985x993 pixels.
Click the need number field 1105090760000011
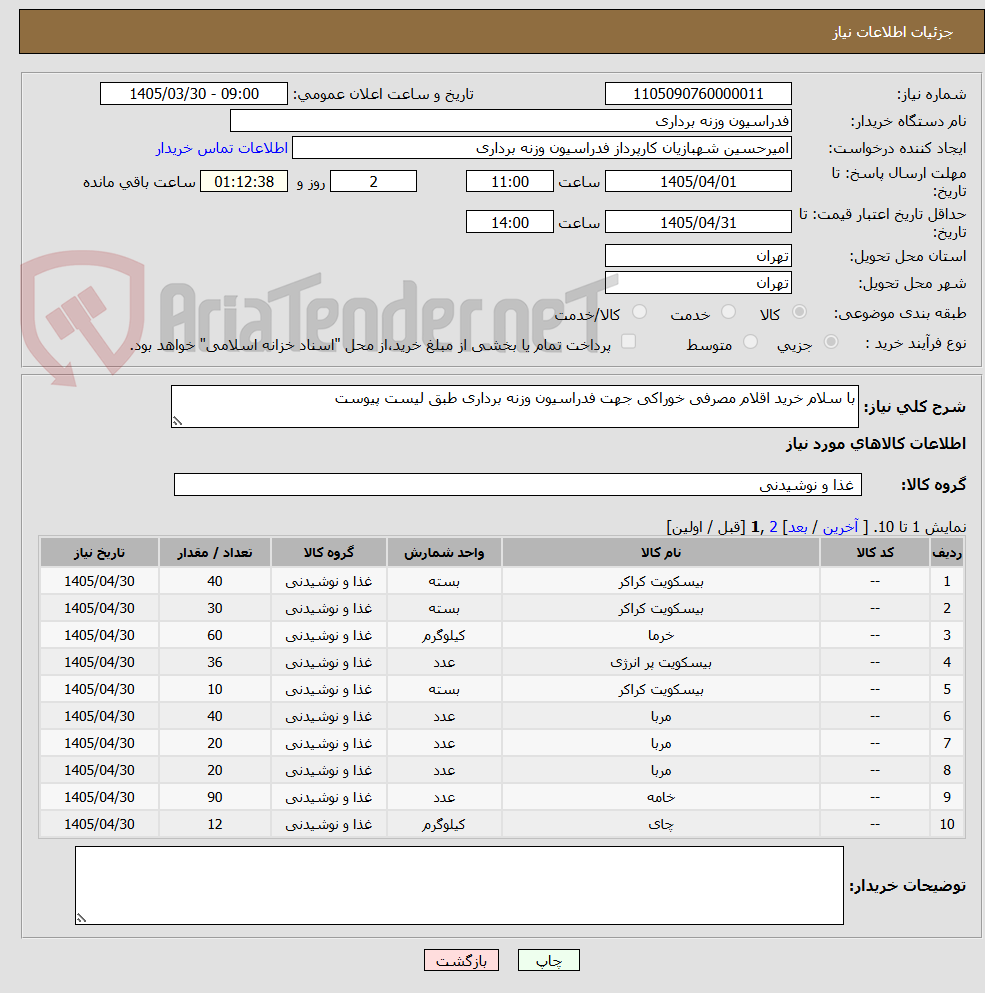(698, 94)
